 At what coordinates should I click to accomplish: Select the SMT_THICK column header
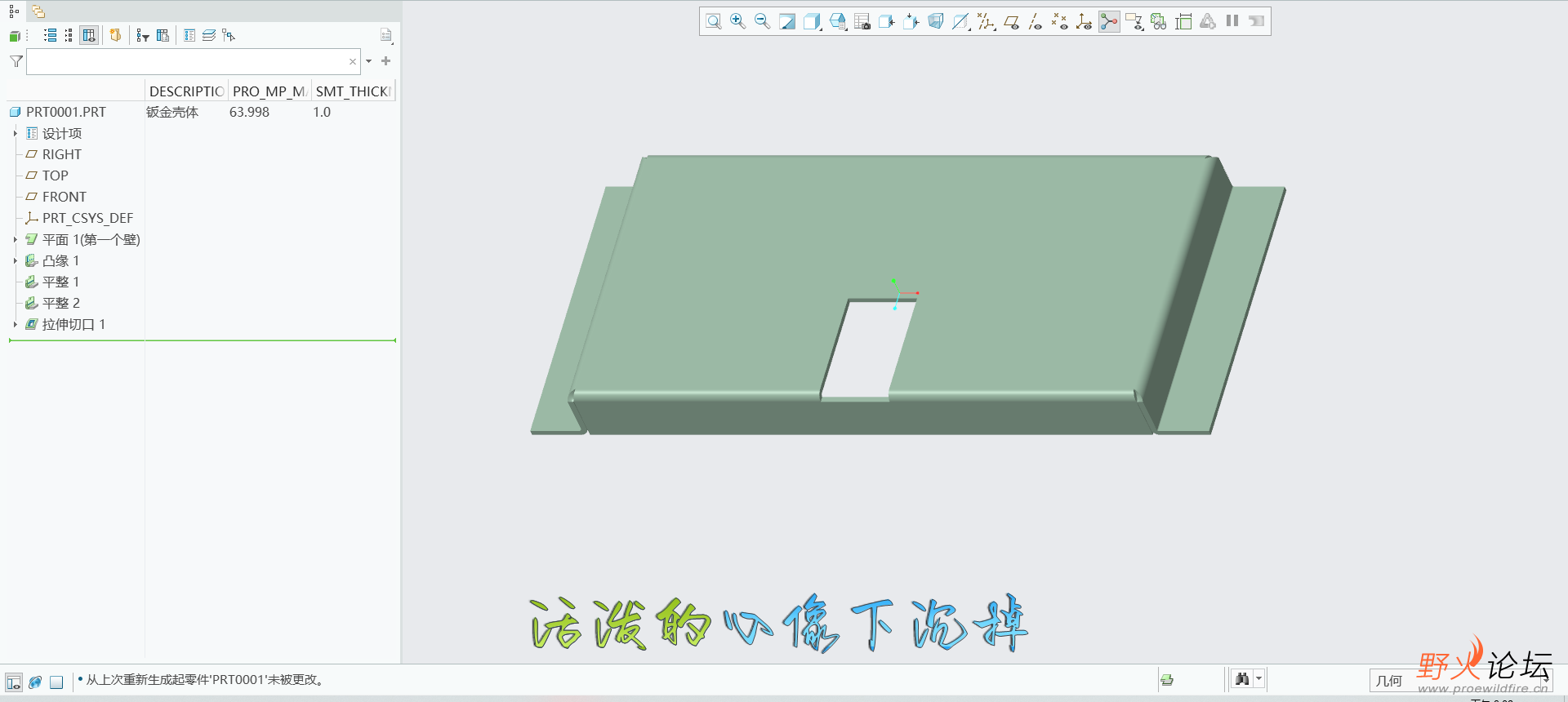[353, 91]
